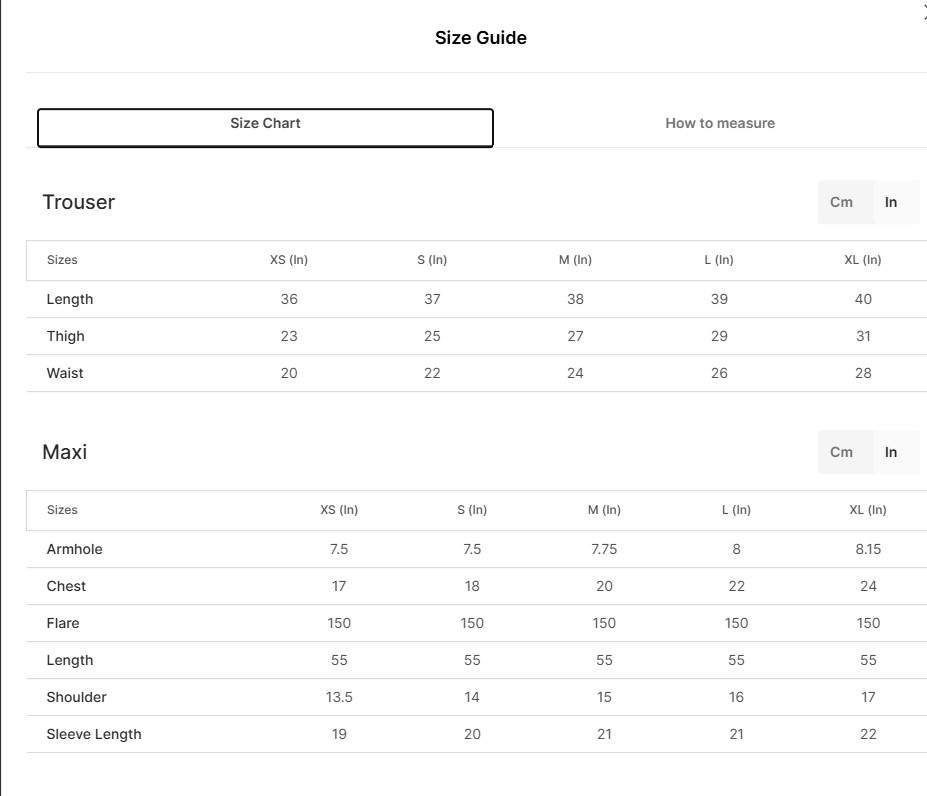
Task: Select the Trouser XL (In) column header
Action: (863, 260)
